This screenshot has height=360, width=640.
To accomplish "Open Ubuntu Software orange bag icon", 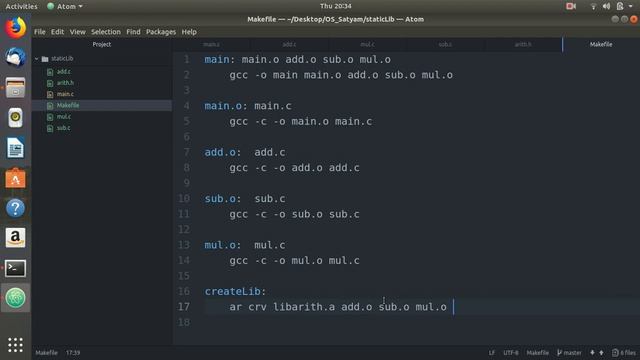I will (16, 178).
